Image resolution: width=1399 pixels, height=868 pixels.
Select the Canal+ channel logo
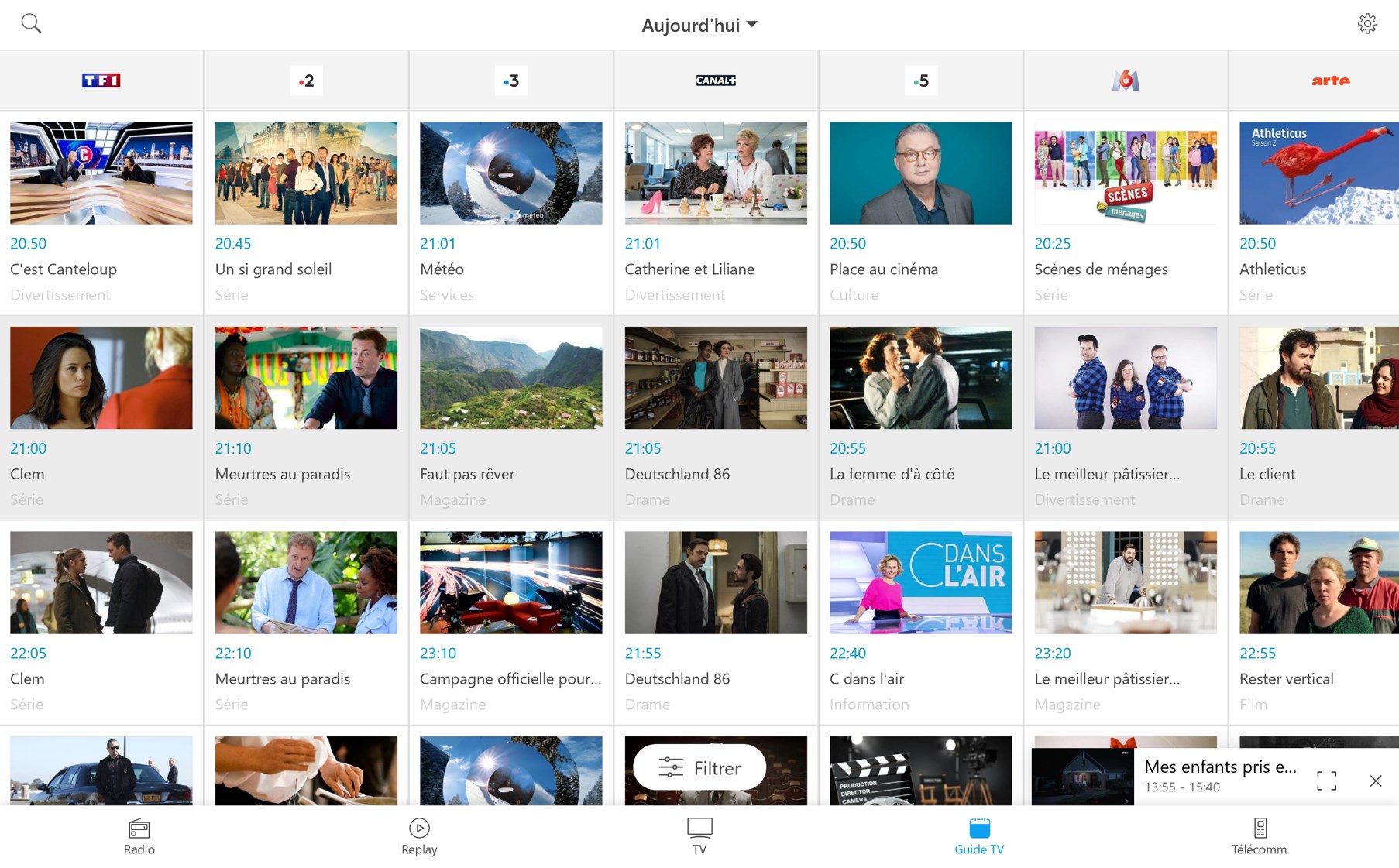716,81
